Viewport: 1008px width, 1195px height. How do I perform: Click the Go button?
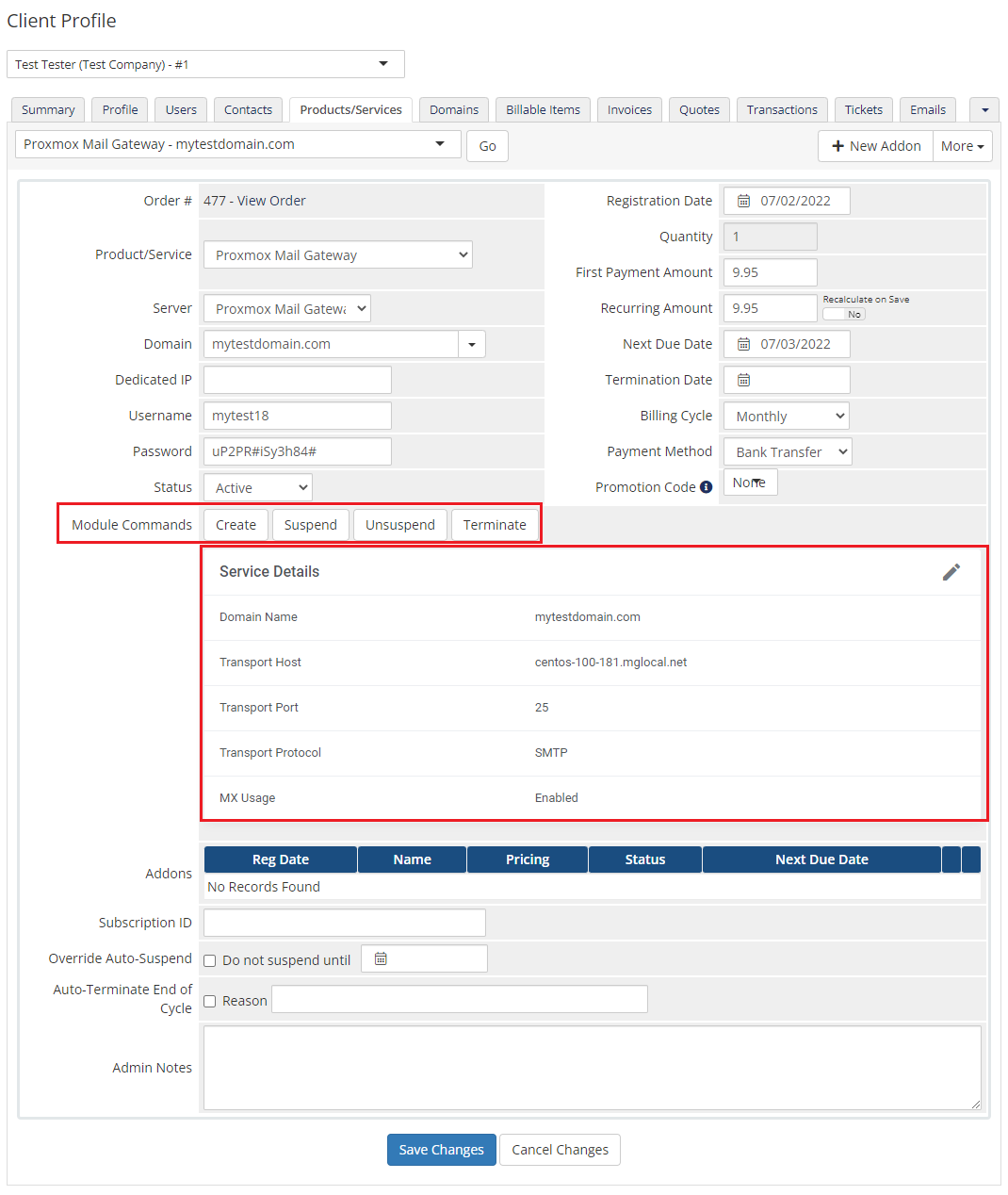point(487,146)
